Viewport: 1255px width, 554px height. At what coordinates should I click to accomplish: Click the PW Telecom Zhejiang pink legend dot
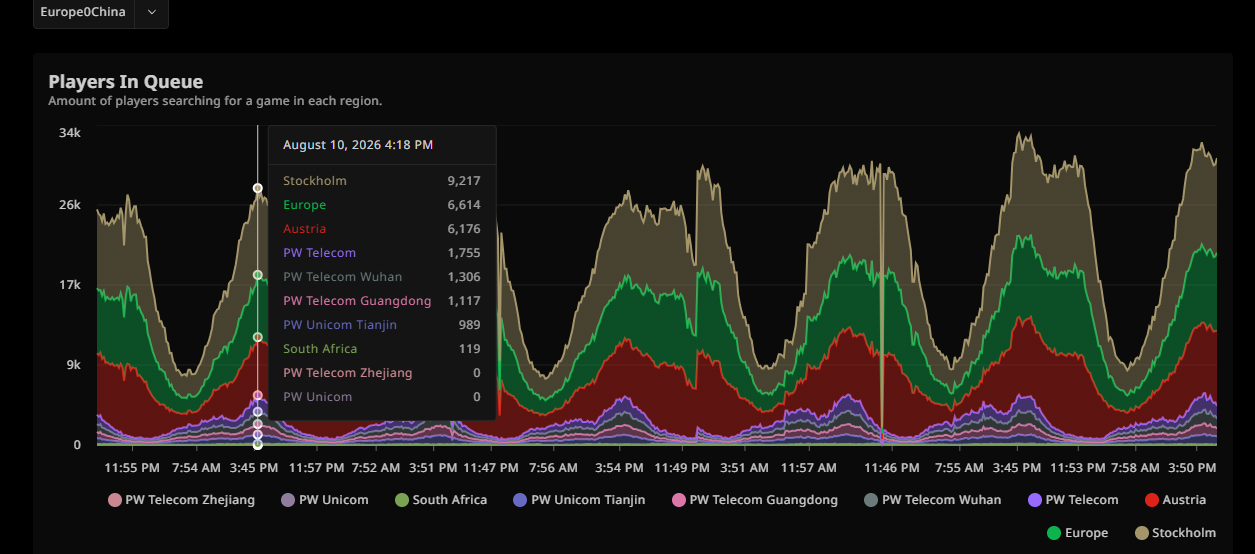(114, 500)
